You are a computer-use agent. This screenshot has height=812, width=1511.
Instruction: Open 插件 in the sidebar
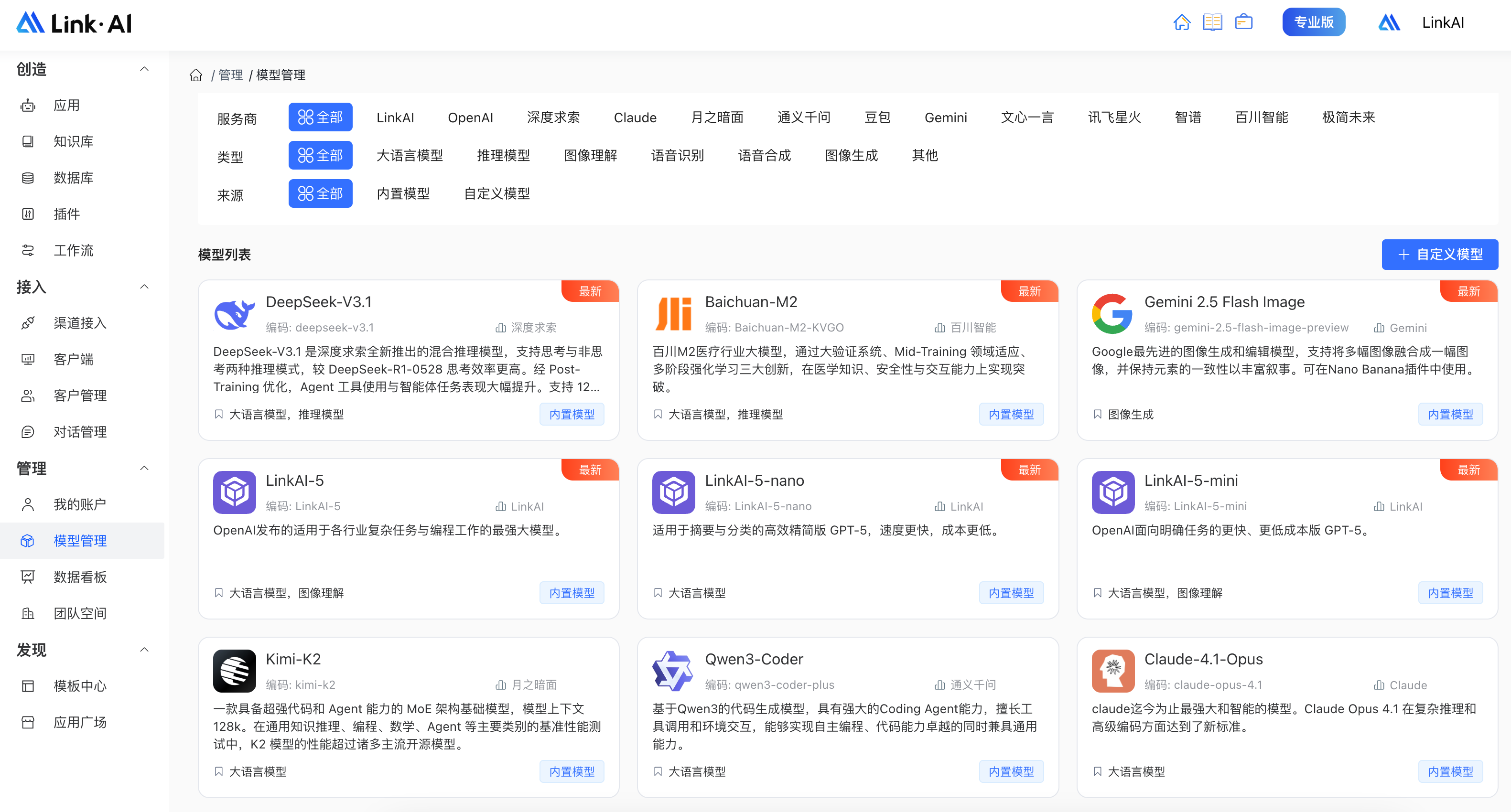point(82,214)
